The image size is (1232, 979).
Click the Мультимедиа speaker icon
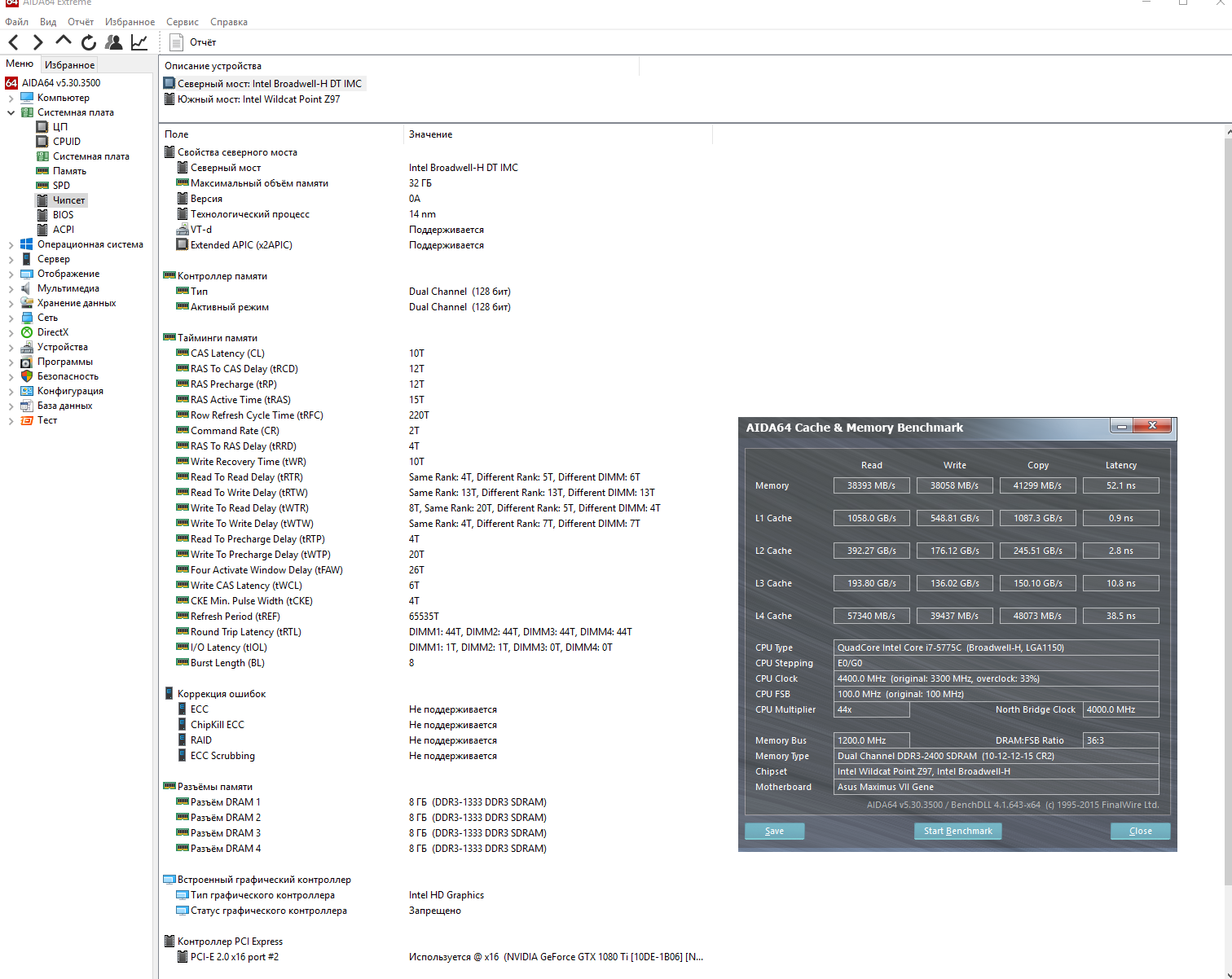(x=27, y=288)
